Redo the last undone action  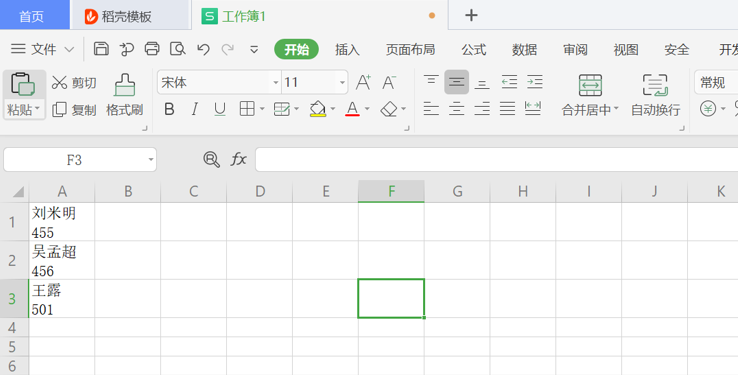point(228,49)
